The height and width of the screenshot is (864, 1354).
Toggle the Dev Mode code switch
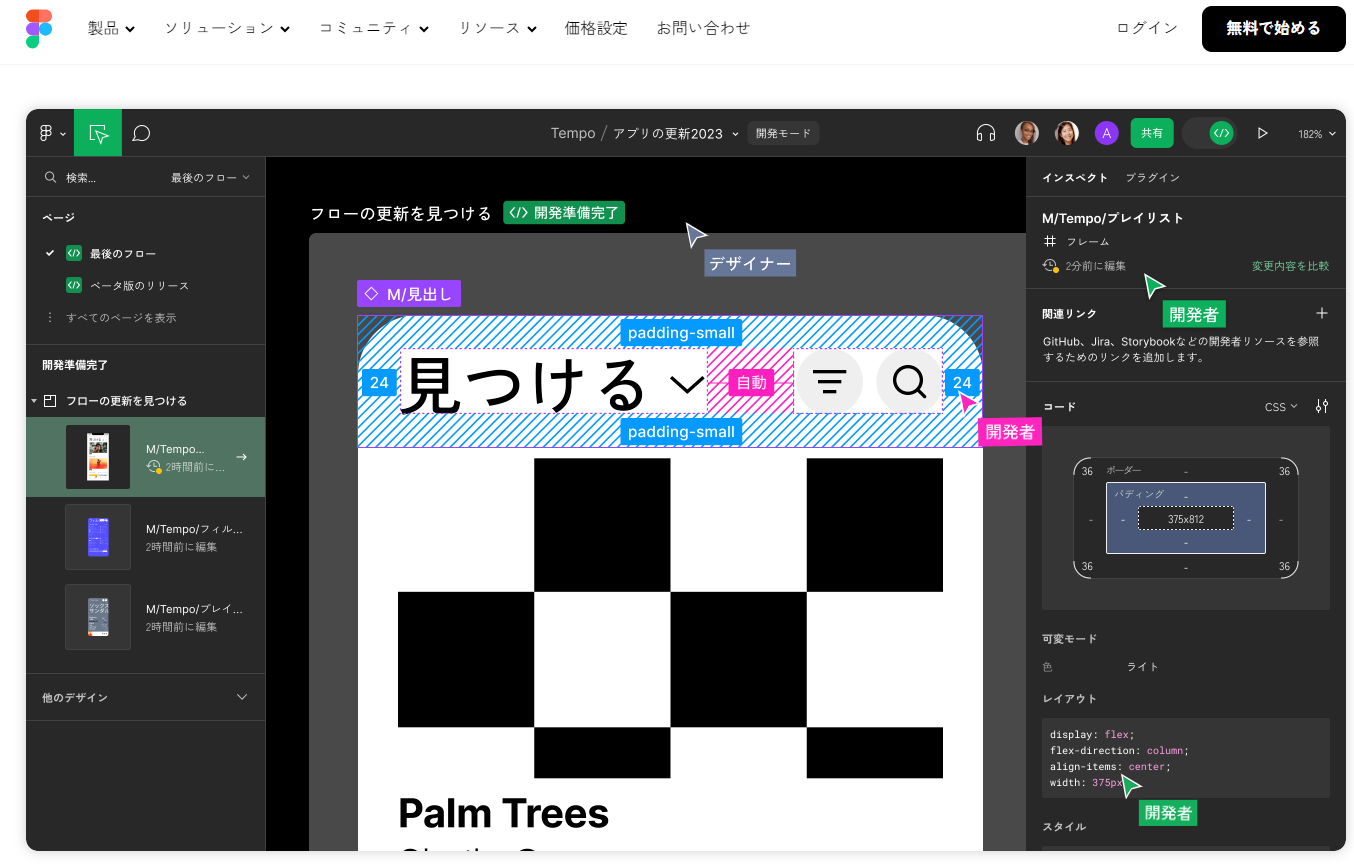(1210, 133)
